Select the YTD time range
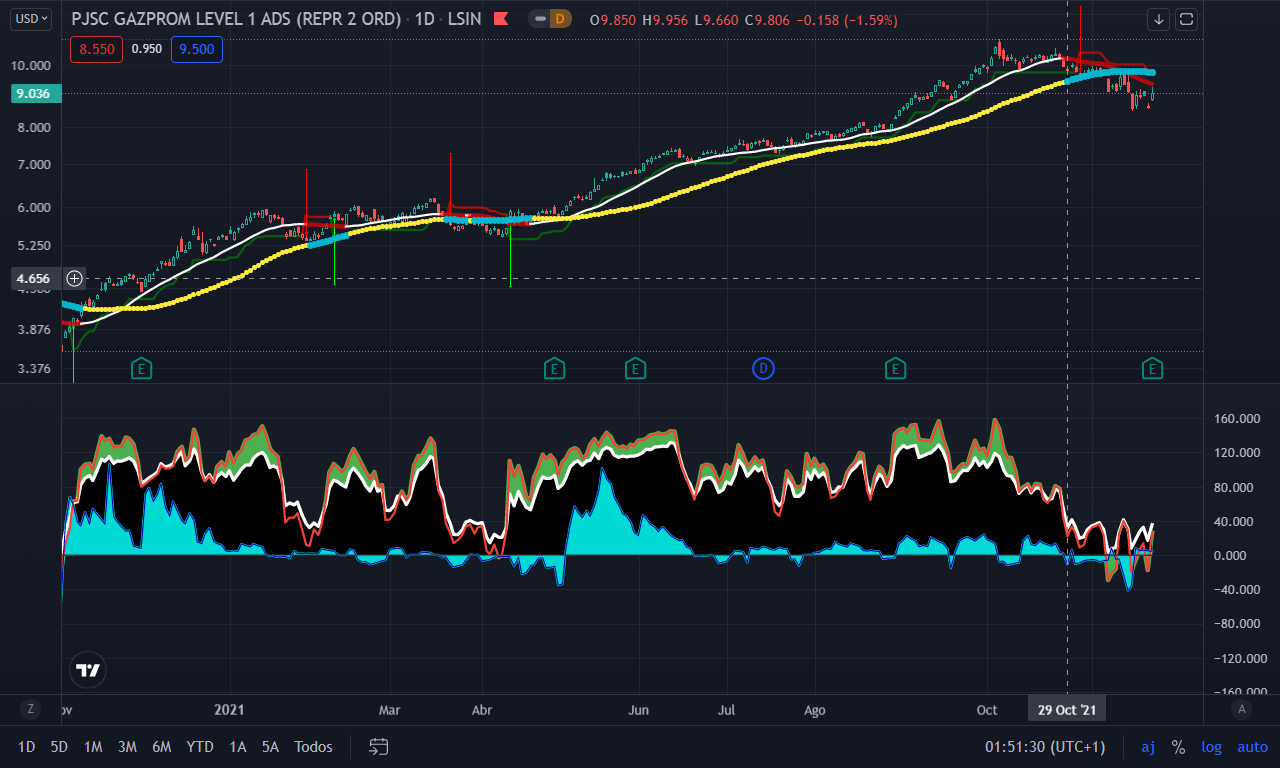Image resolution: width=1280 pixels, height=768 pixels. click(200, 747)
